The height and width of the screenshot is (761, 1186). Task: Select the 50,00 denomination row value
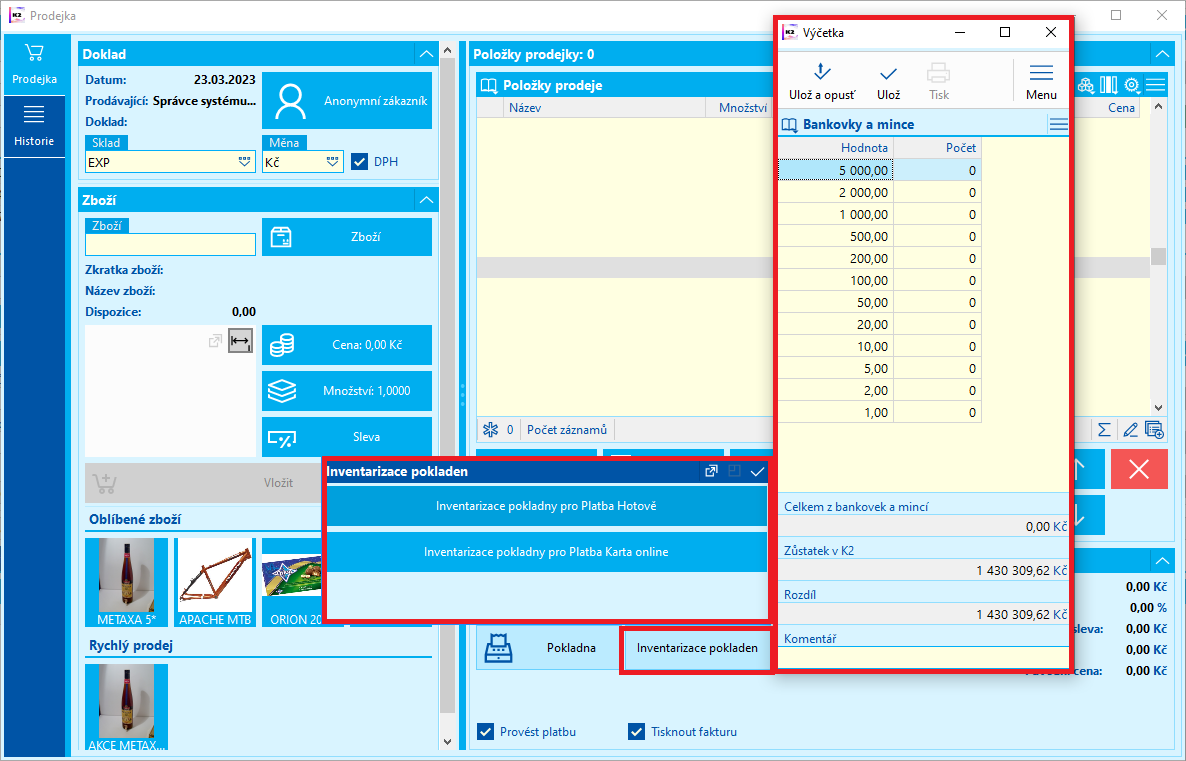836,303
